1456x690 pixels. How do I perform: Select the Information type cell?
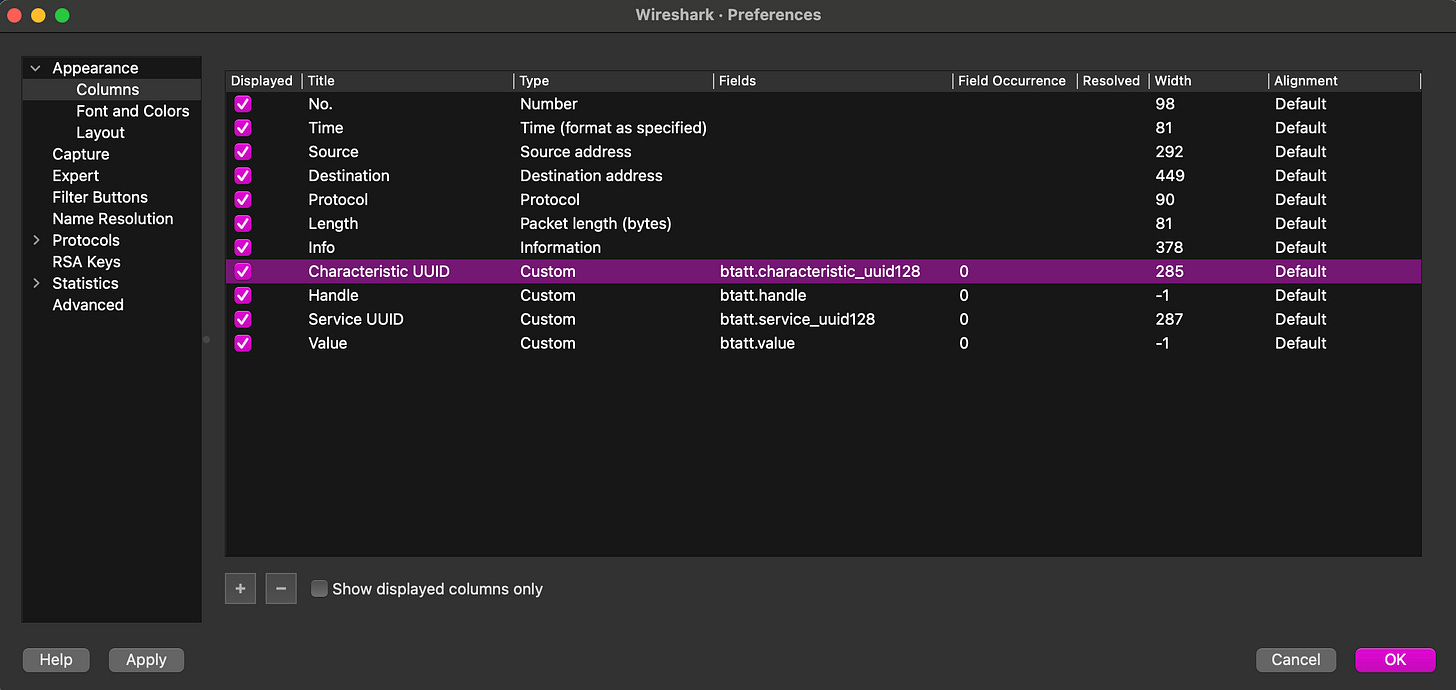[x=560, y=247]
